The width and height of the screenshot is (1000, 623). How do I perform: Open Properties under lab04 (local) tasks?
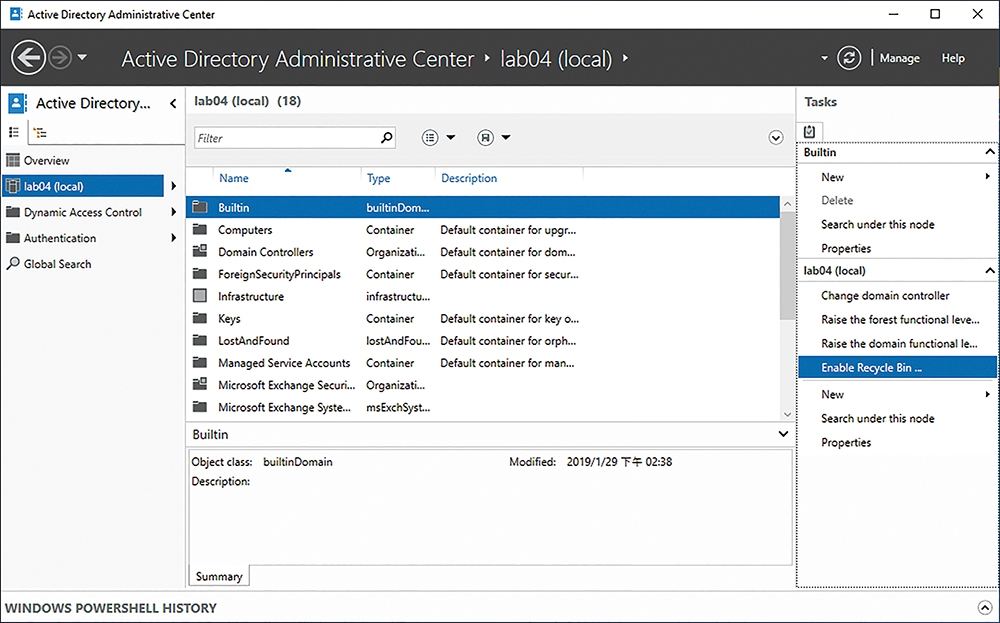click(846, 443)
